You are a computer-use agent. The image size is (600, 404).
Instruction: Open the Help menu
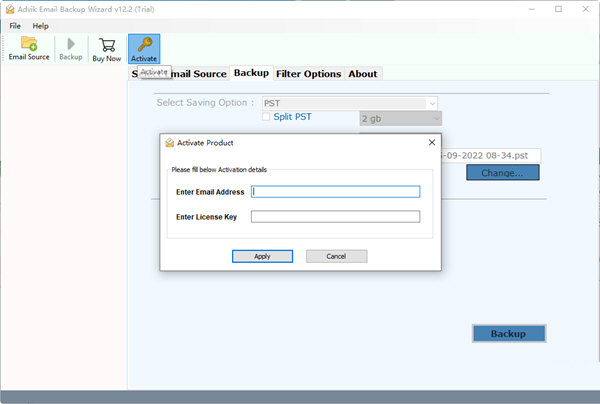[40, 26]
